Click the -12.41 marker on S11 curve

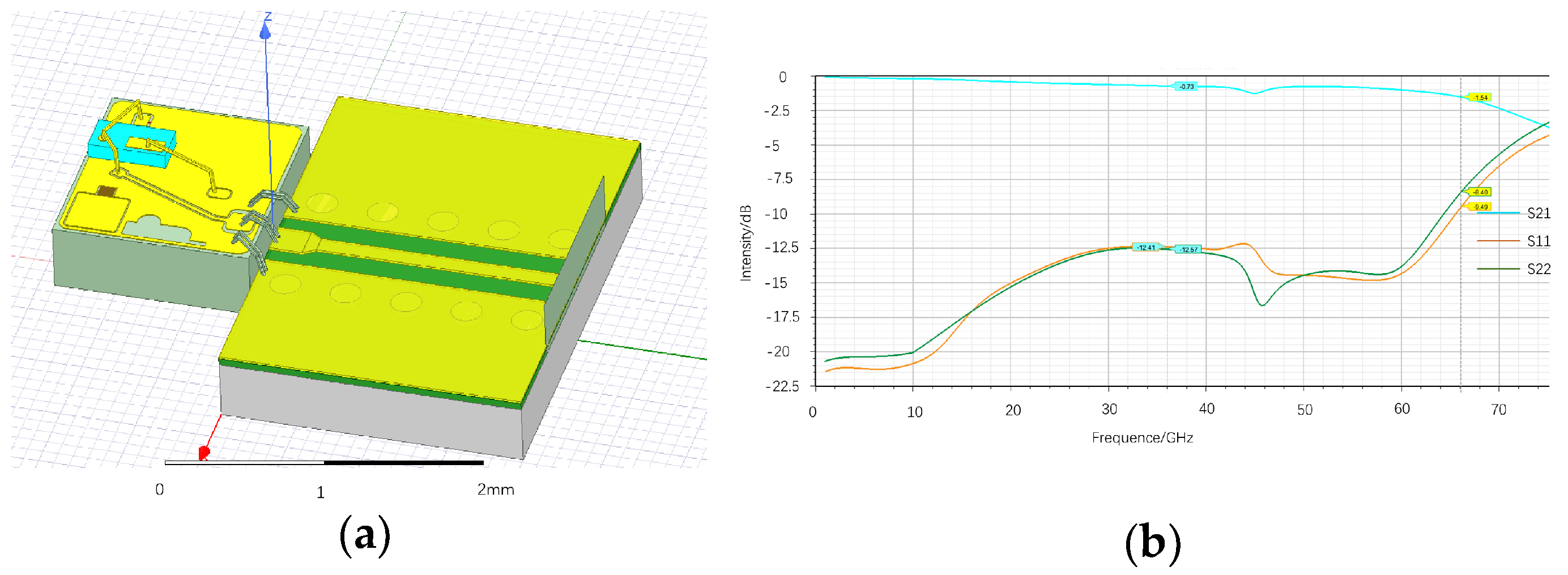(1146, 248)
